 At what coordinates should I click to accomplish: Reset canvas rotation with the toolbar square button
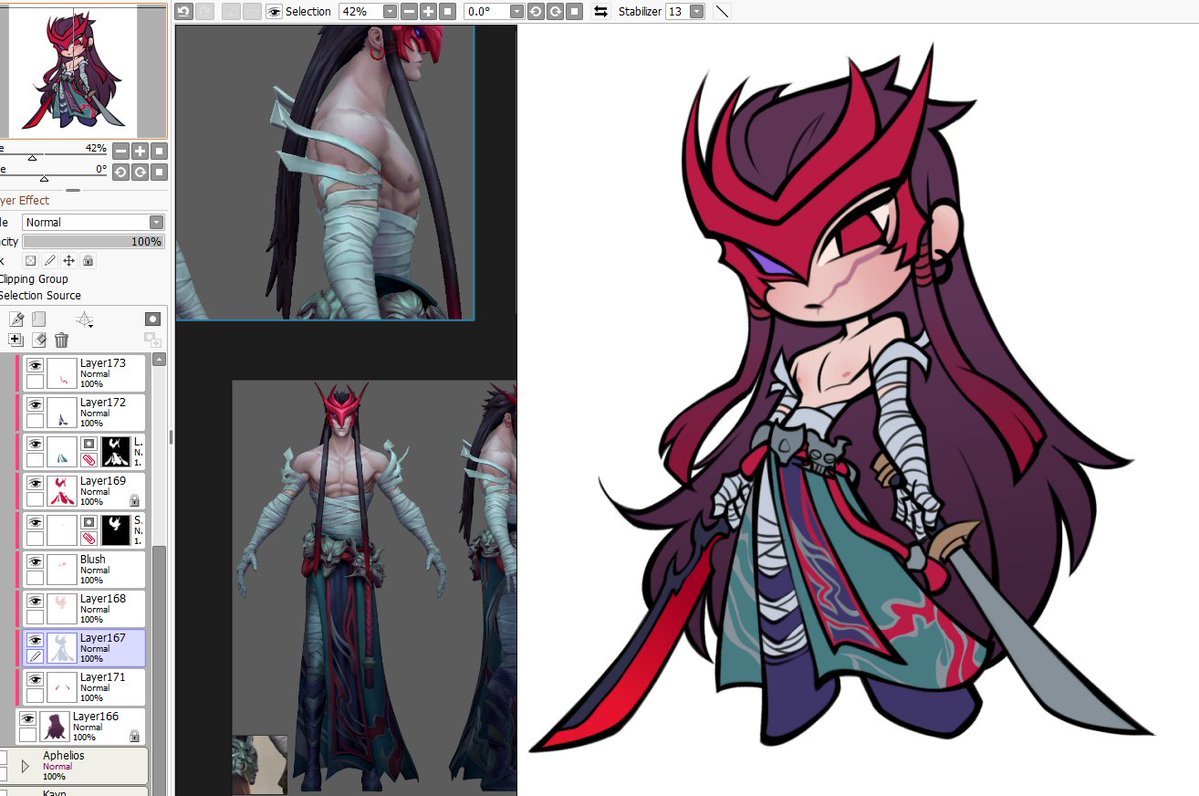[x=575, y=11]
